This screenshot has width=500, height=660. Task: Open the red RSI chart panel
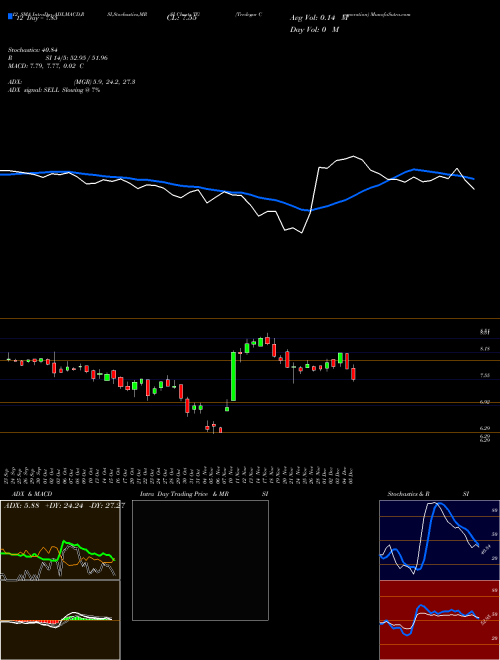(x=439, y=620)
